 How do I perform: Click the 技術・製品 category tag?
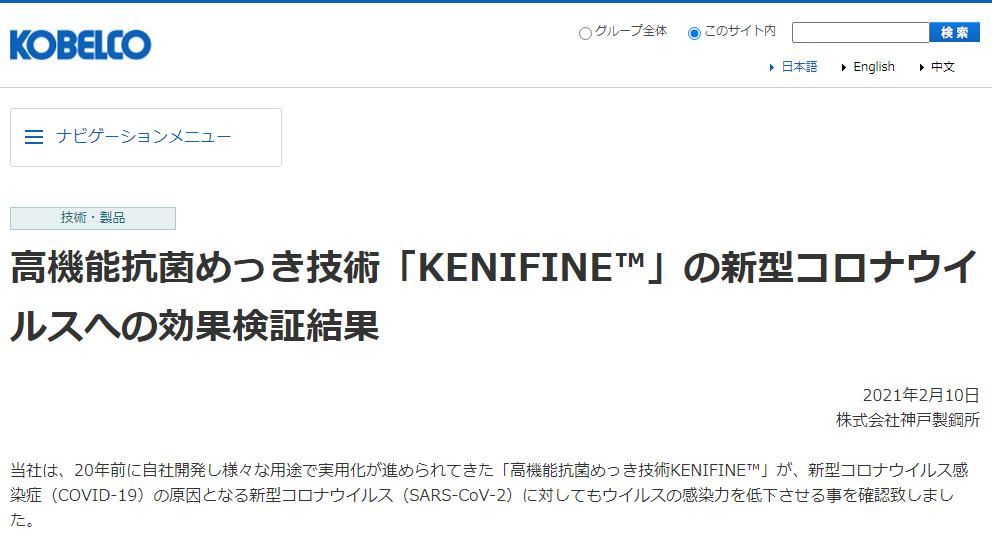tap(93, 218)
